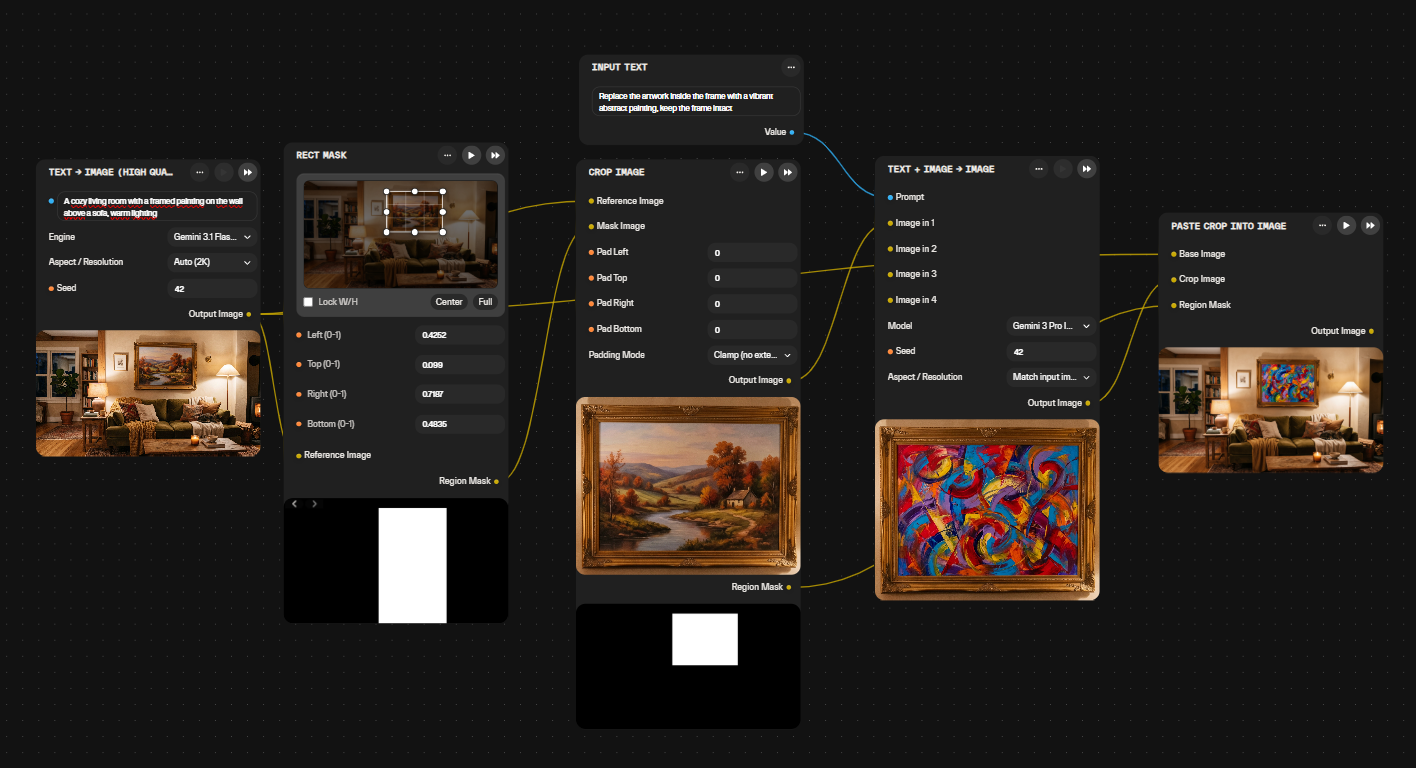
Task: Click the Left (0-1) value field
Action: click(460, 335)
